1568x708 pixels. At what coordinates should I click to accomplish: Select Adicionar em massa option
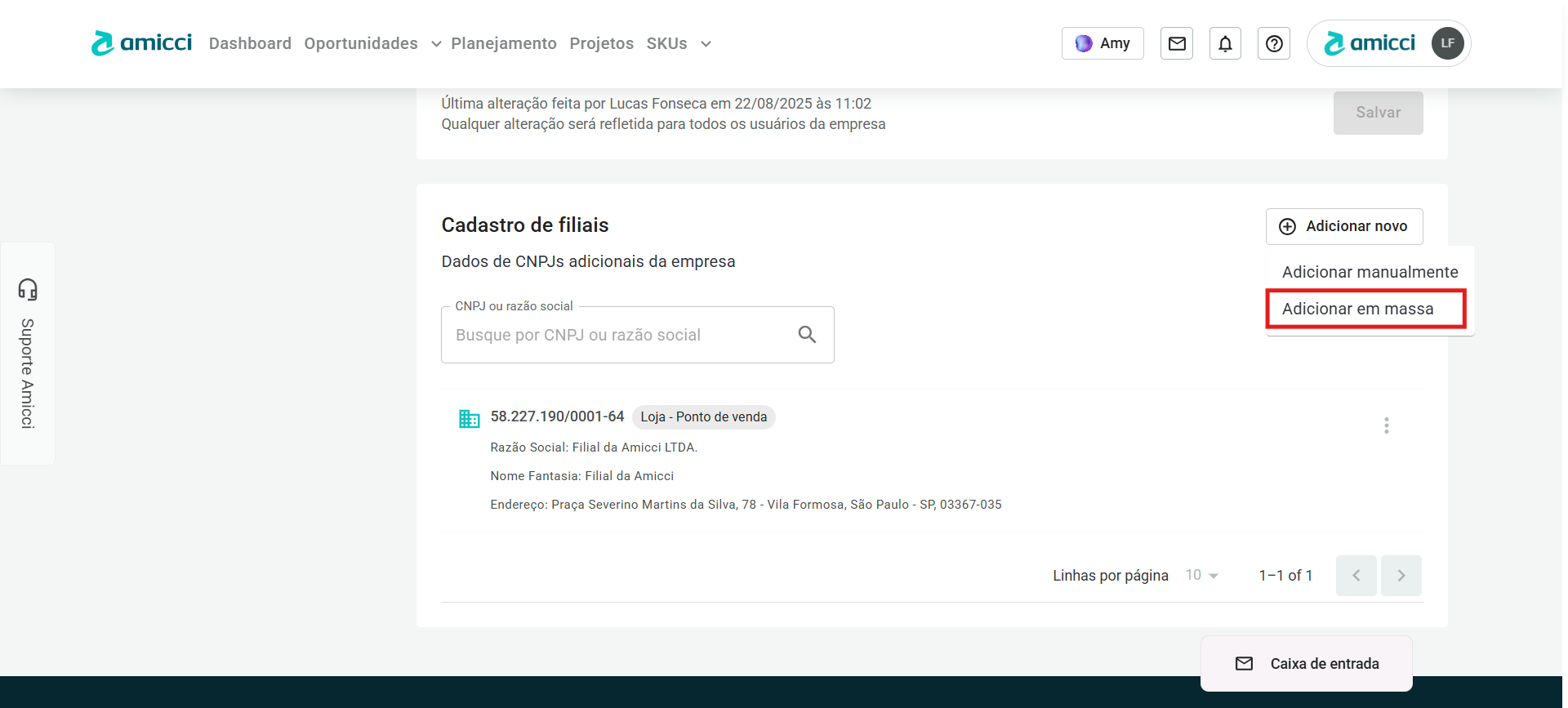pos(1357,309)
